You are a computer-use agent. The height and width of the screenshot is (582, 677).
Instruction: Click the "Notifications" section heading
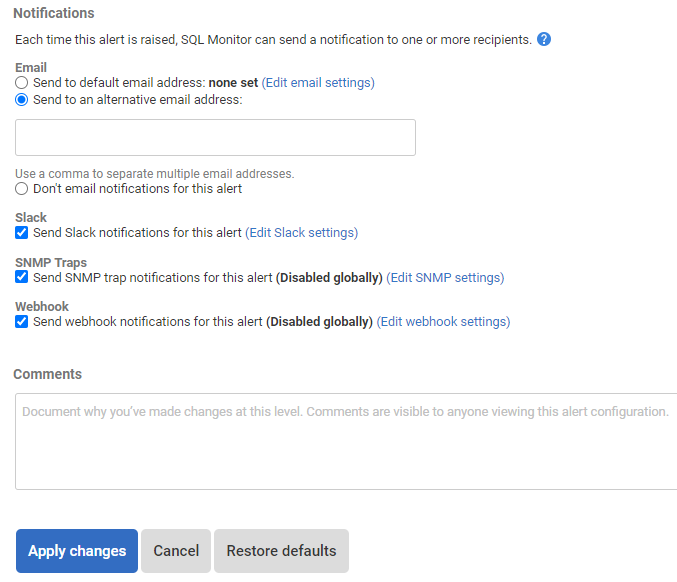(54, 14)
